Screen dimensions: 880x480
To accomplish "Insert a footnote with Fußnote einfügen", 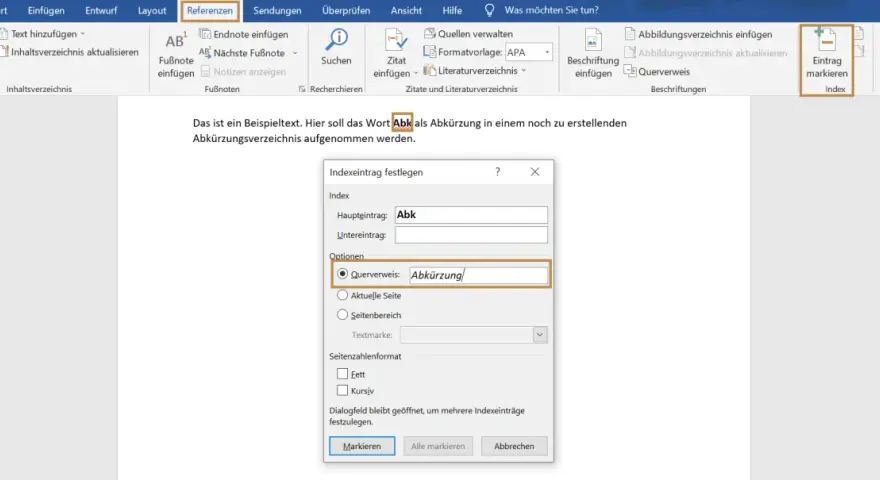I will [x=176, y=55].
